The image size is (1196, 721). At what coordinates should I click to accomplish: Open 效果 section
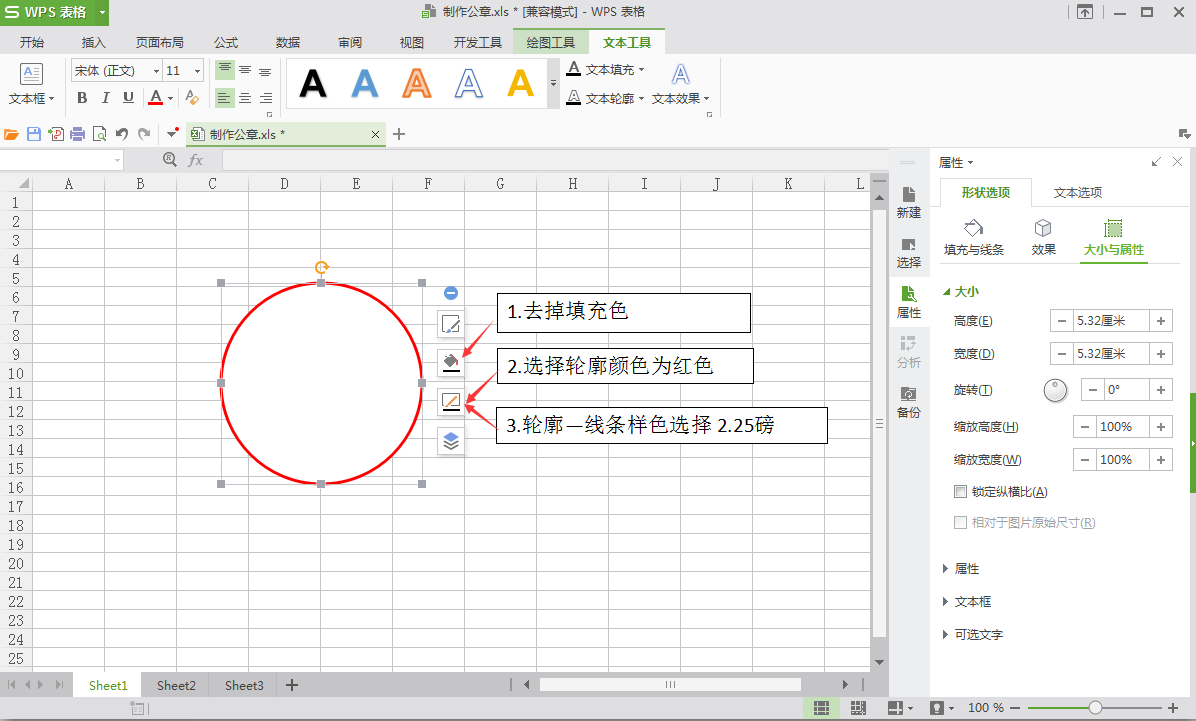pos(1043,237)
